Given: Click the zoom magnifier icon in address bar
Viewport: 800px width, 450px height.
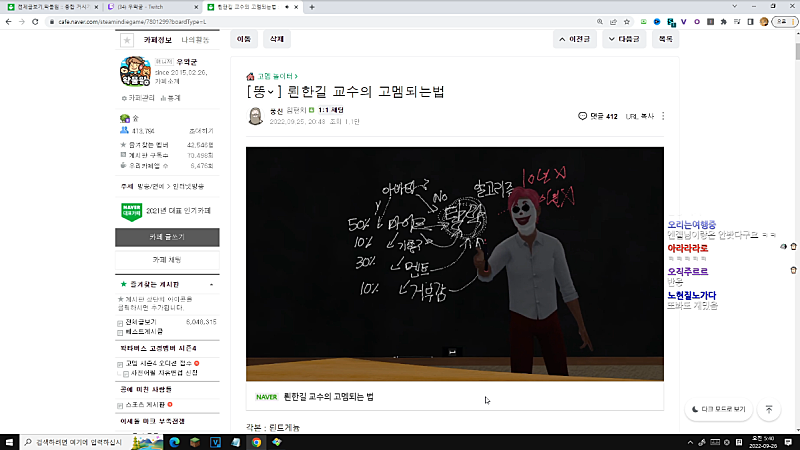Looking at the screenshot, I should (599, 22).
